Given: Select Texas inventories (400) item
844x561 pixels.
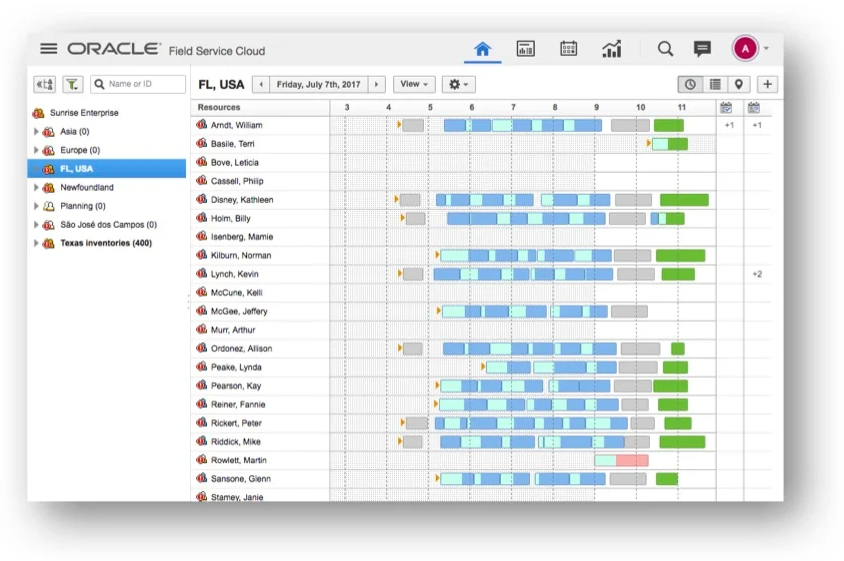Looking at the screenshot, I should (x=106, y=243).
